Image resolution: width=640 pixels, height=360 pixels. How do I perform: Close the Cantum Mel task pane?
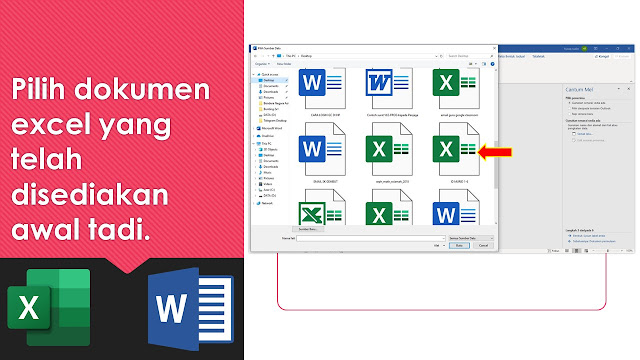click(x=629, y=89)
